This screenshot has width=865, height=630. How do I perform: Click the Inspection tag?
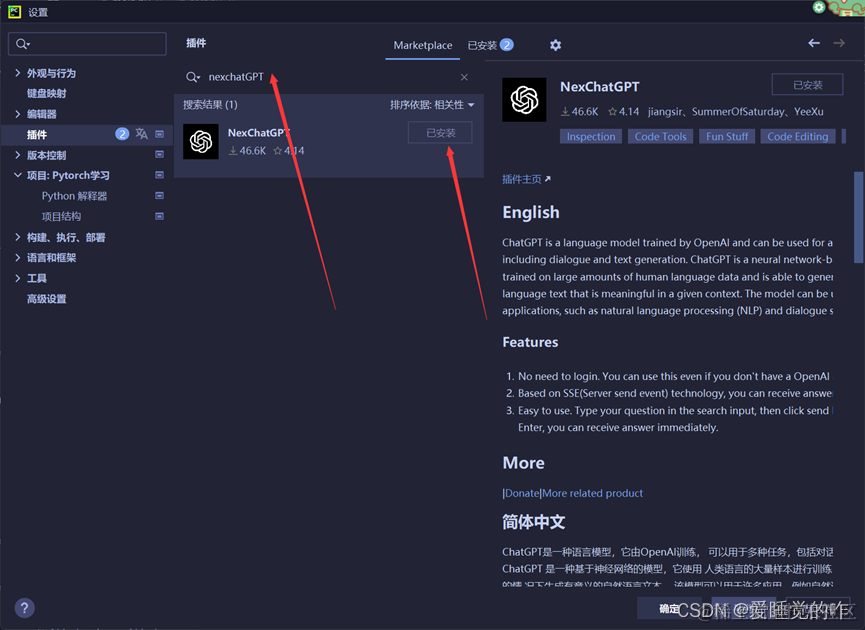point(591,136)
